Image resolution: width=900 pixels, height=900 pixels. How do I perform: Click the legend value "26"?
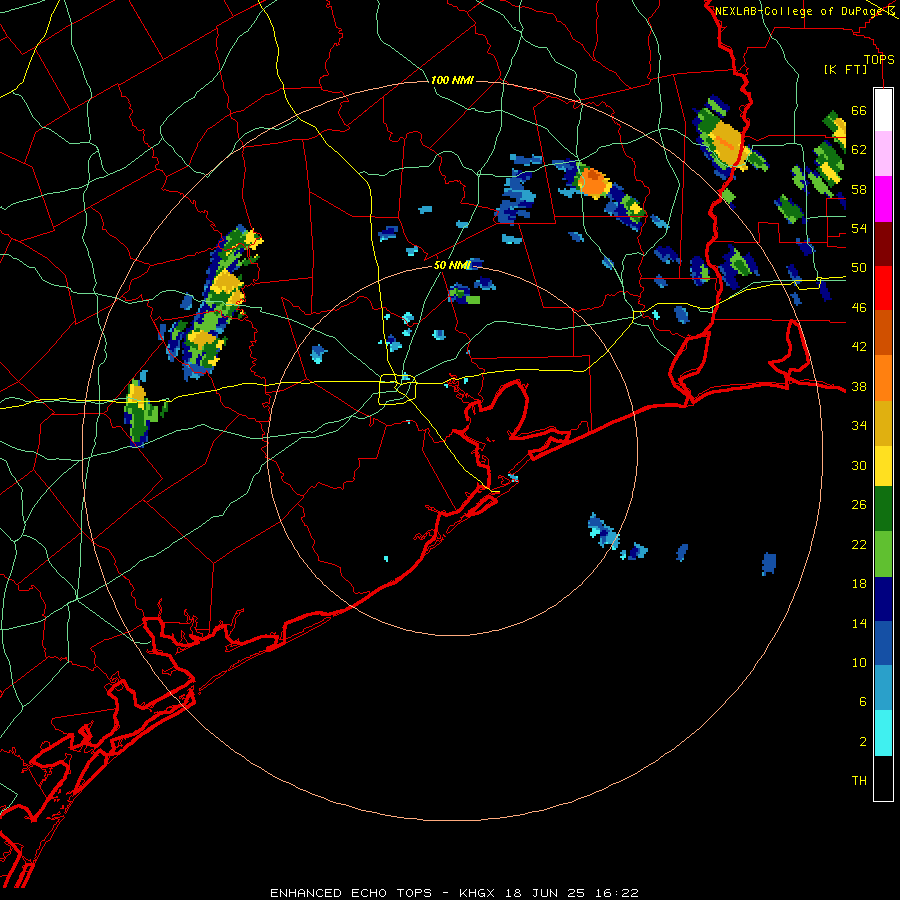[859, 505]
